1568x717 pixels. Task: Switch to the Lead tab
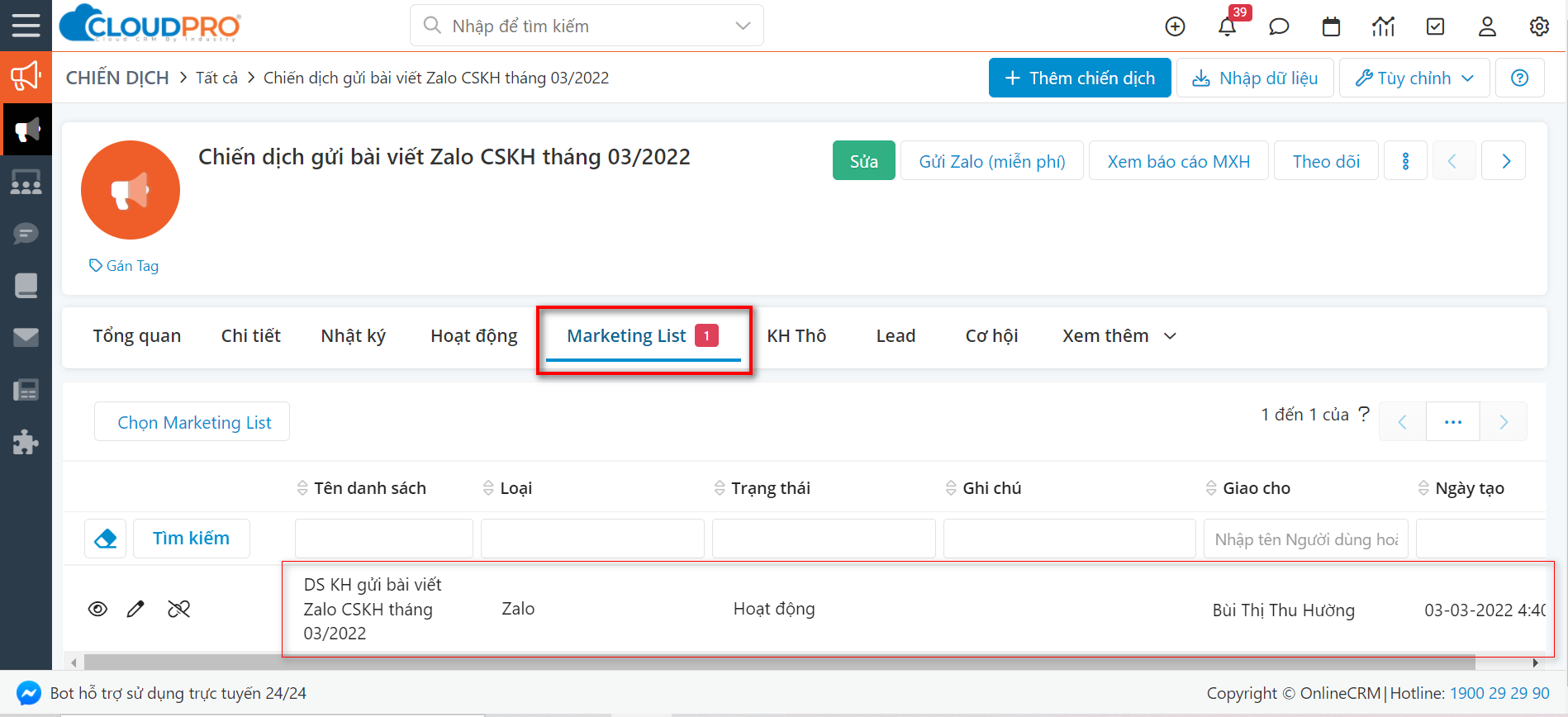click(x=896, y=336)
